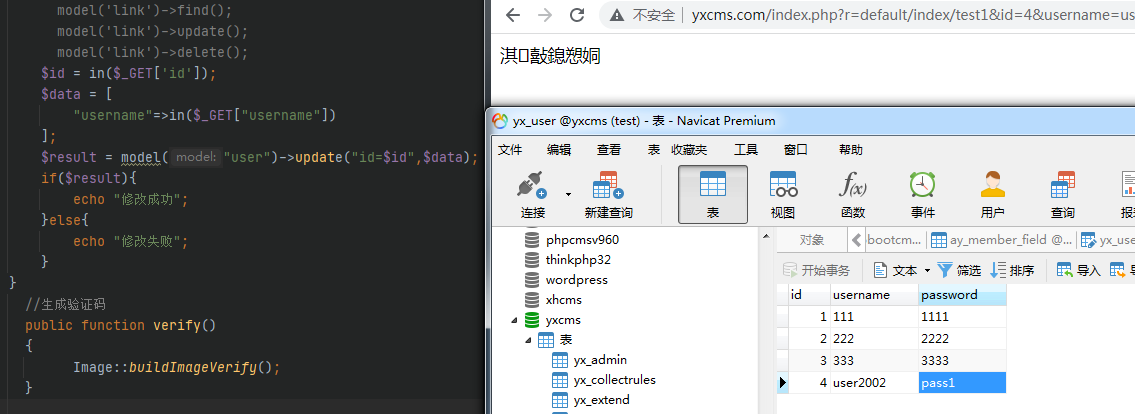Open Navicat 文件 menu
The height and width of the screenshot is (414, 1135).
click(x=510, y=150)
